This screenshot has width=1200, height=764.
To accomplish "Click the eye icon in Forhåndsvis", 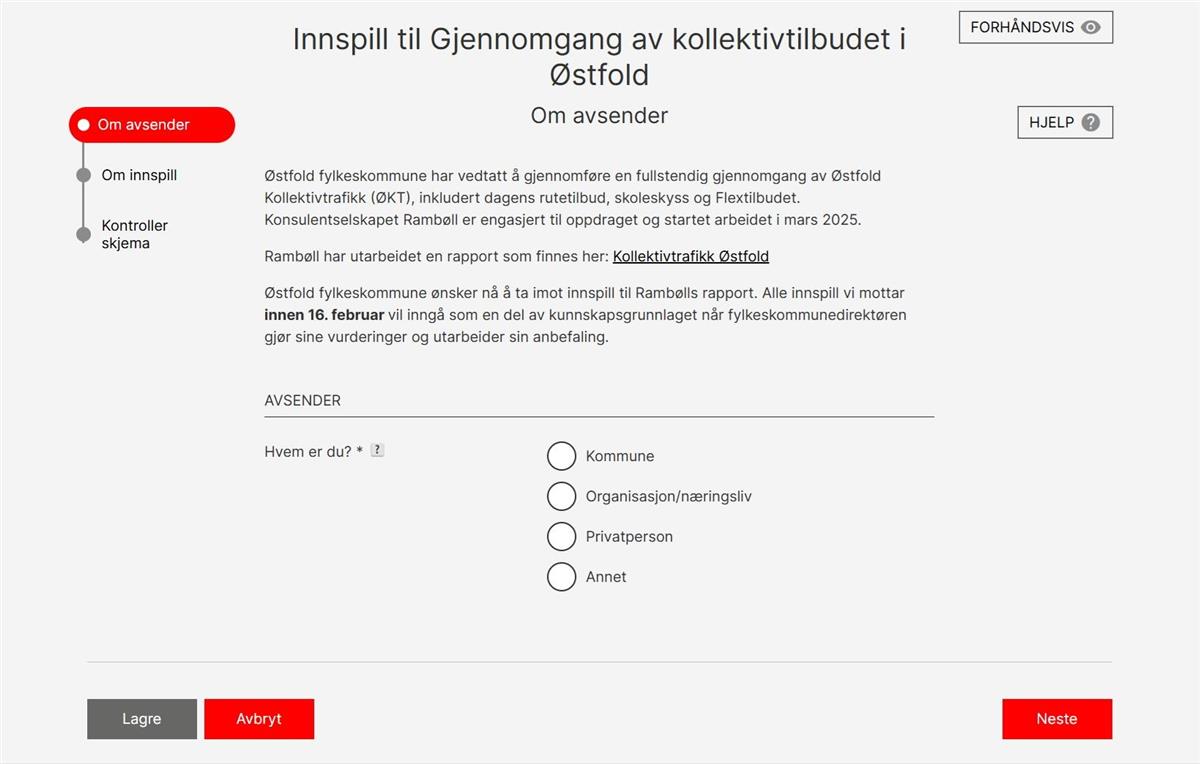I will coord(1091,27).
